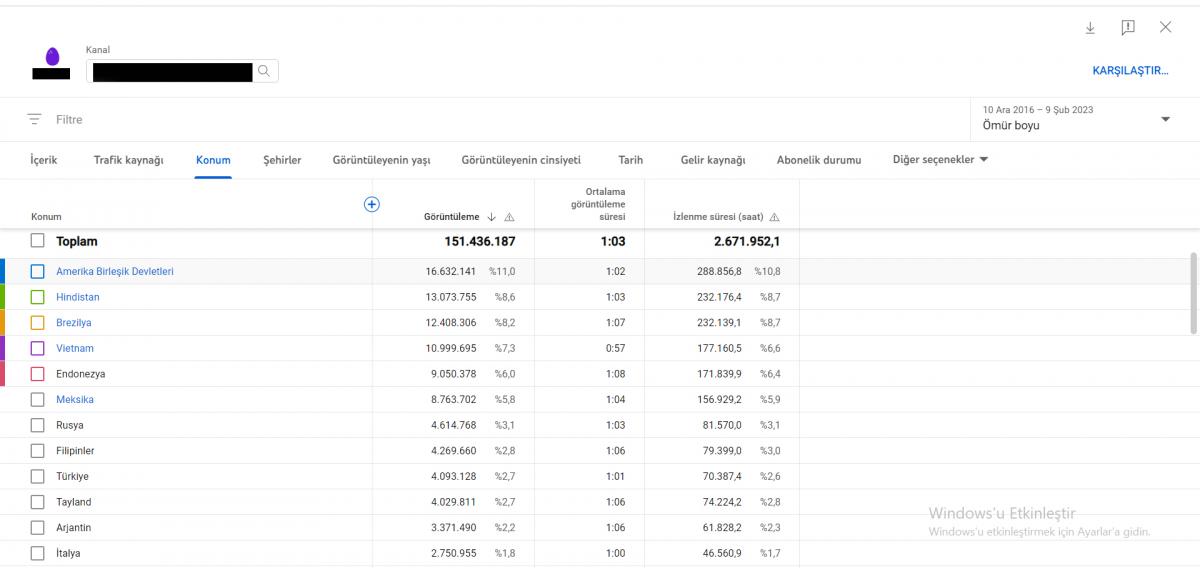
Task: Click the sort arrow next to Görüntüleme
Action: point(491,217)
